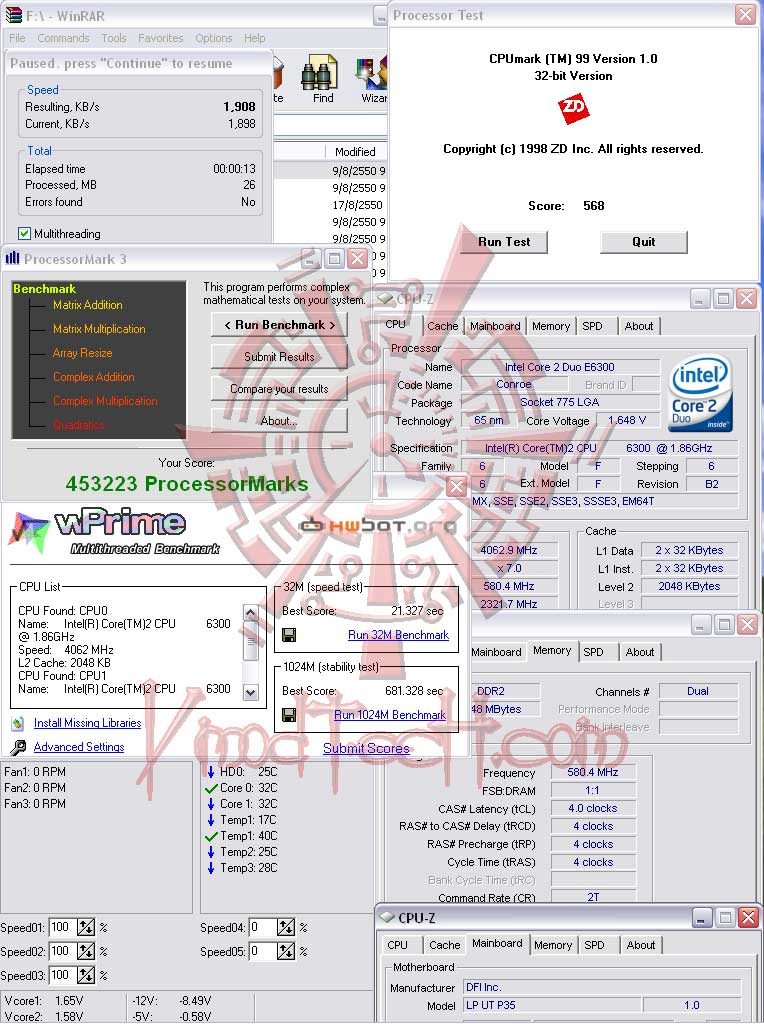The width and height of the screenshot is (764, 1024).
Task: Open the Favorites menu in WinRAR
Action: tap(161, 39)
